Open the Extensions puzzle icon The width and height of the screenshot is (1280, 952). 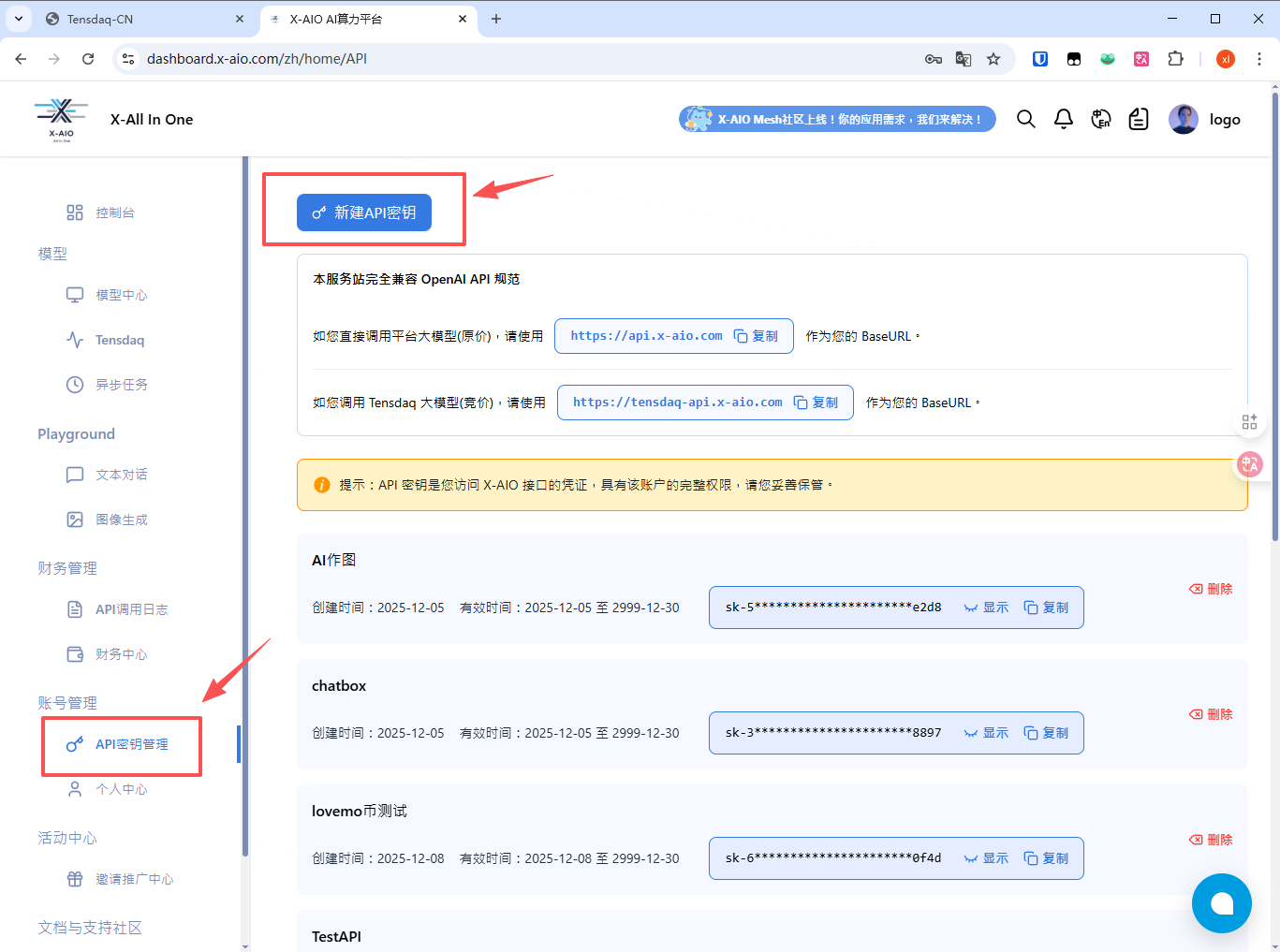1175,59
